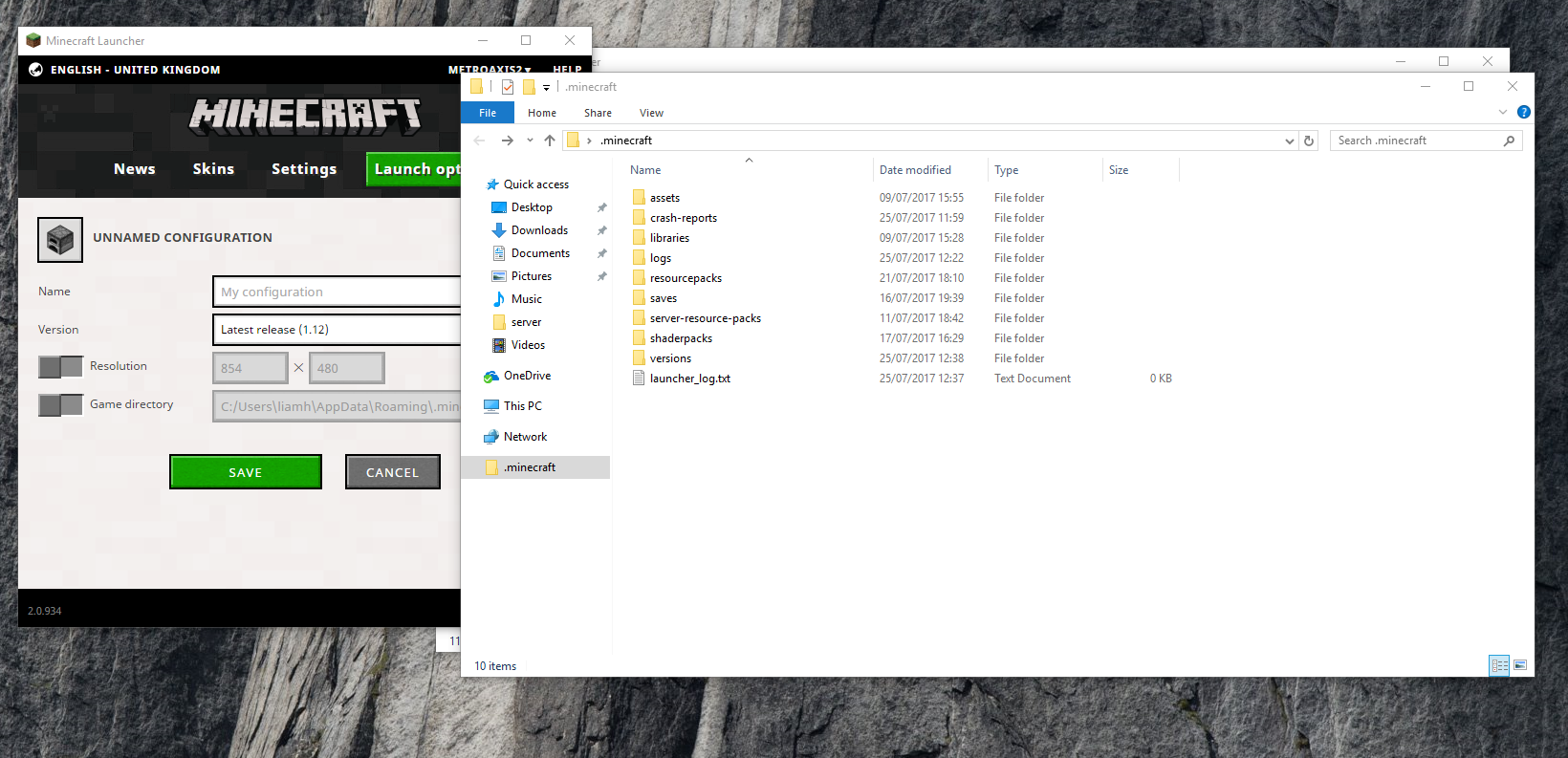Open OneDrive in the navigation pane
Image resolution: width=1568 pixels, height=758 pixels.
[527, 376]
